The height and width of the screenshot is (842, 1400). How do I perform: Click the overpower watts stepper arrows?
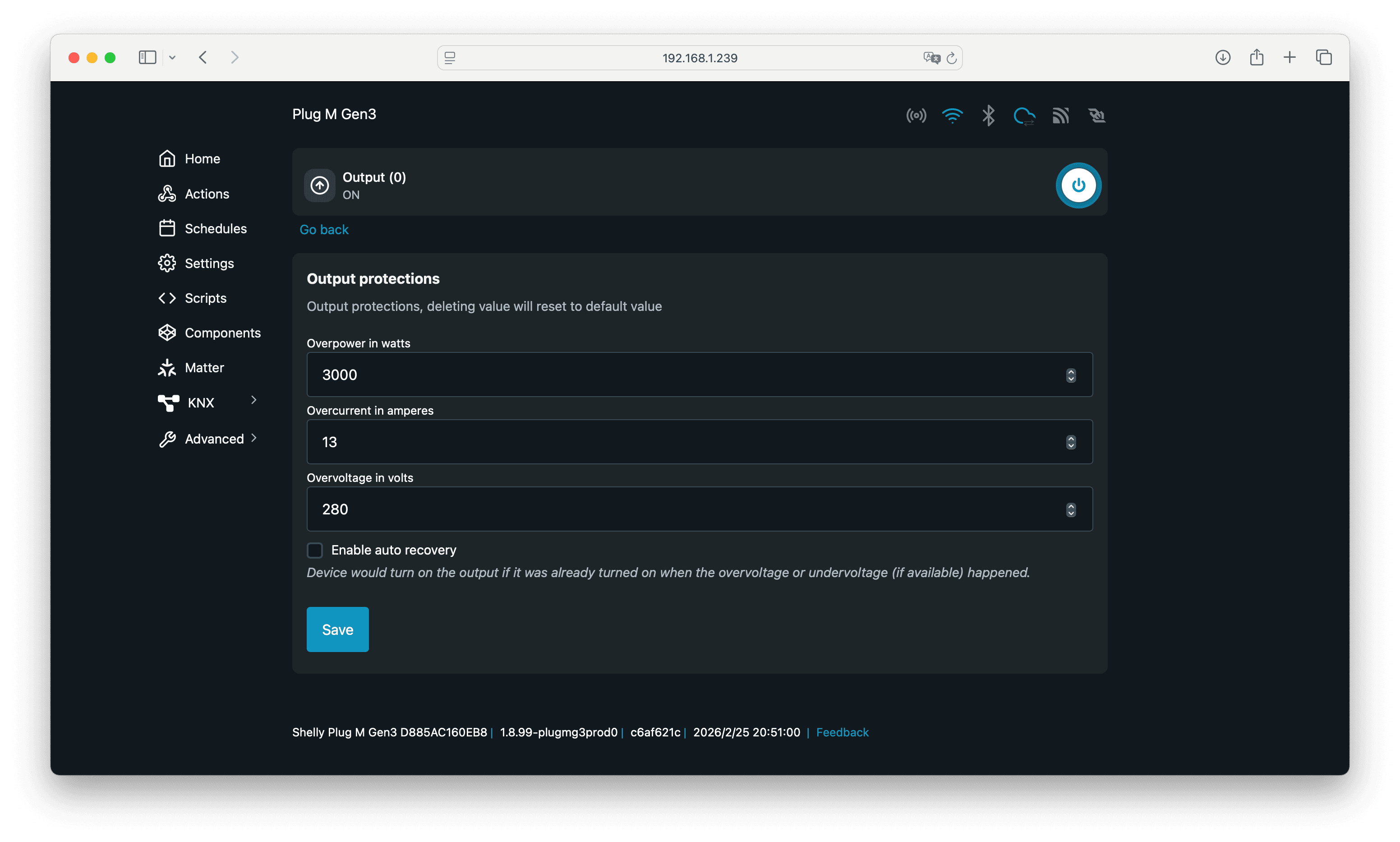point(1071,375)
